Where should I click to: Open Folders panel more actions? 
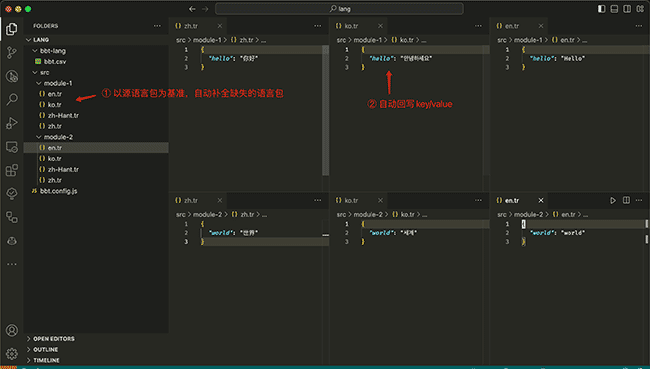[x=157, y=26]
